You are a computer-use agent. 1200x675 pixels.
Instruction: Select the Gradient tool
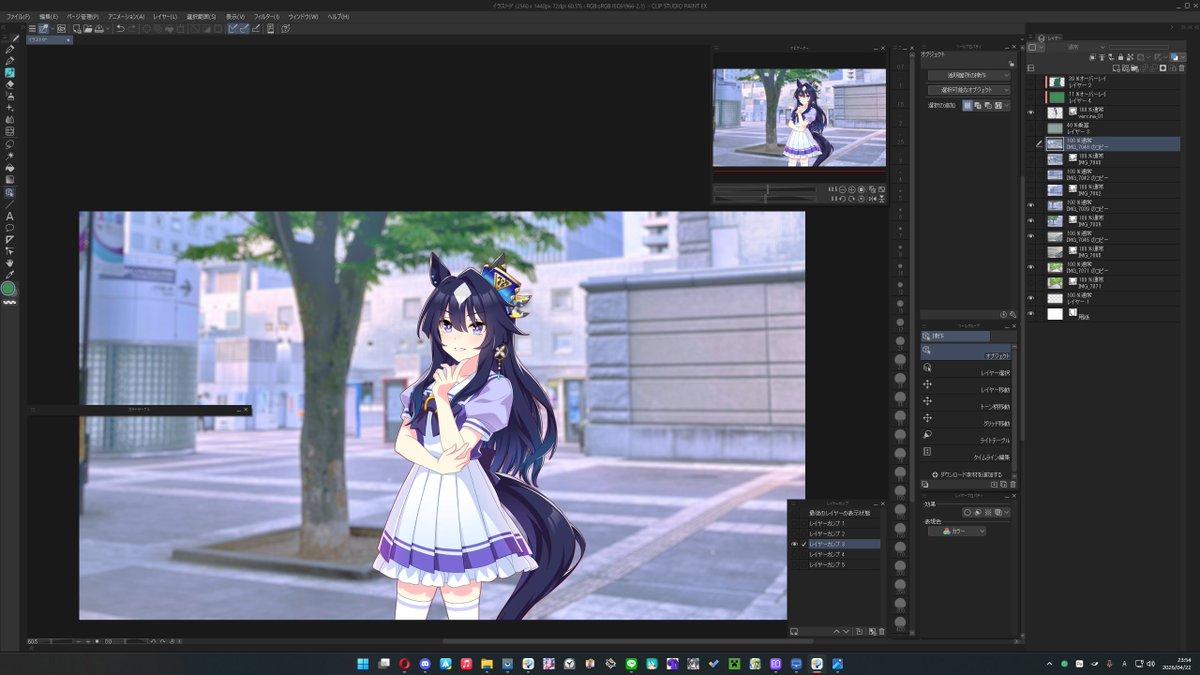pyautogui.click(x=9, y=179)
